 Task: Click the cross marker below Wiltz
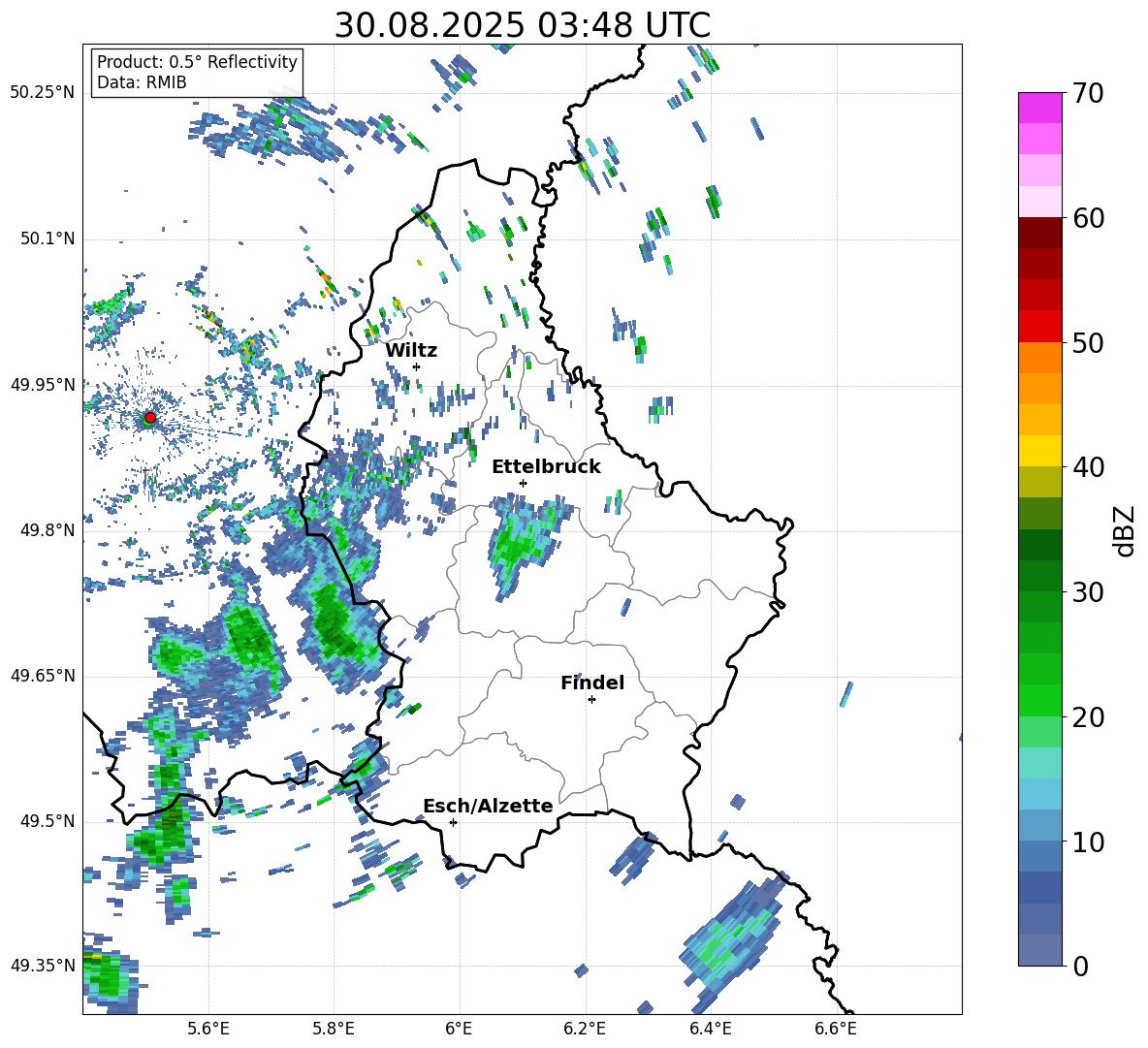click(x=417, y=366)
